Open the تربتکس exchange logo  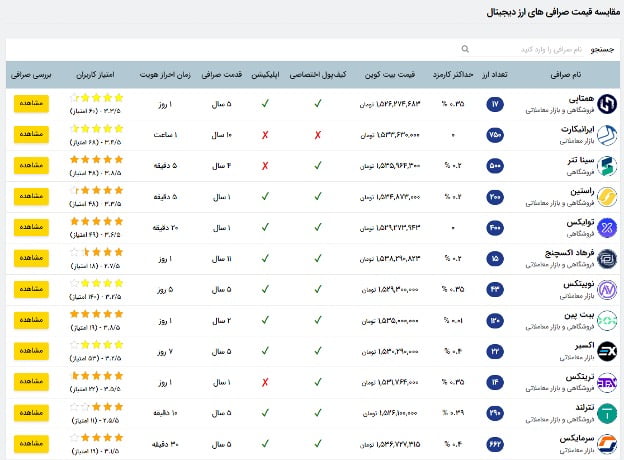coord(607,382)
